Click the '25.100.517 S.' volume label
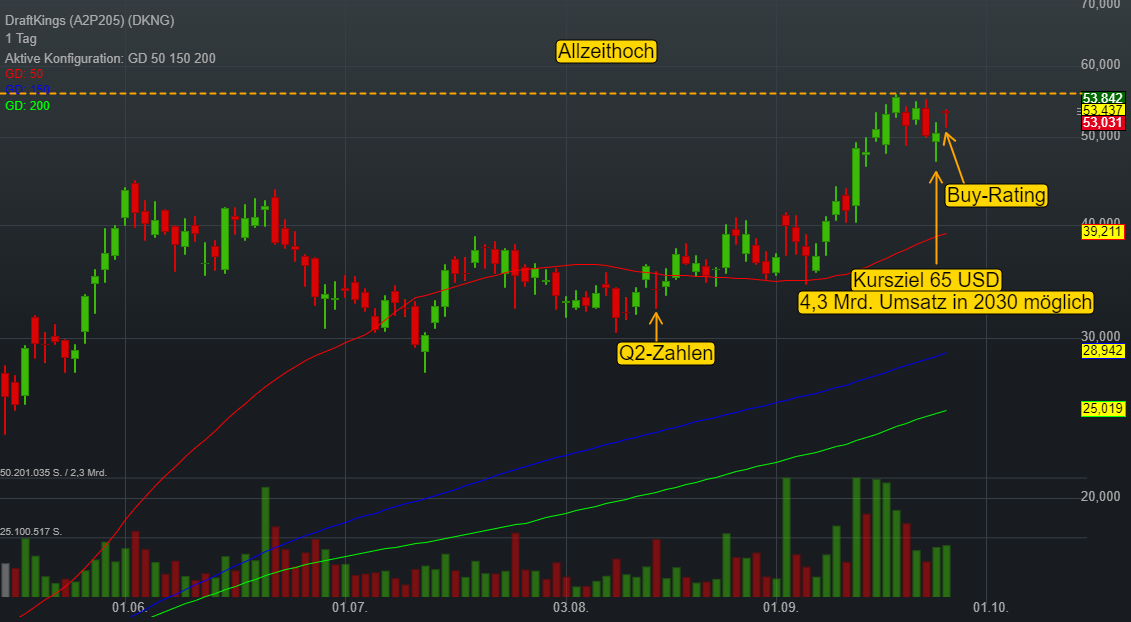Image resolution: width=1131 pixels, height=622 pixels. point(31,532)
